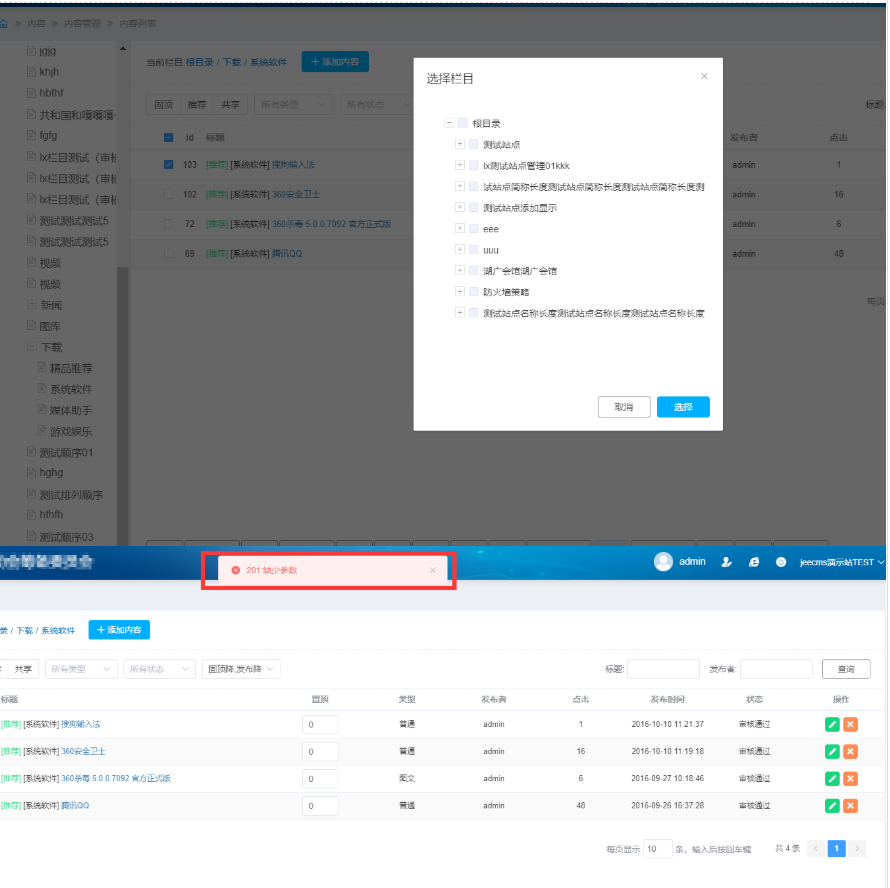Viewport: 890px width, 888px height.
Task: Check the 测试站点 checkbox in the dialog
Action: (x=473, y=144)
